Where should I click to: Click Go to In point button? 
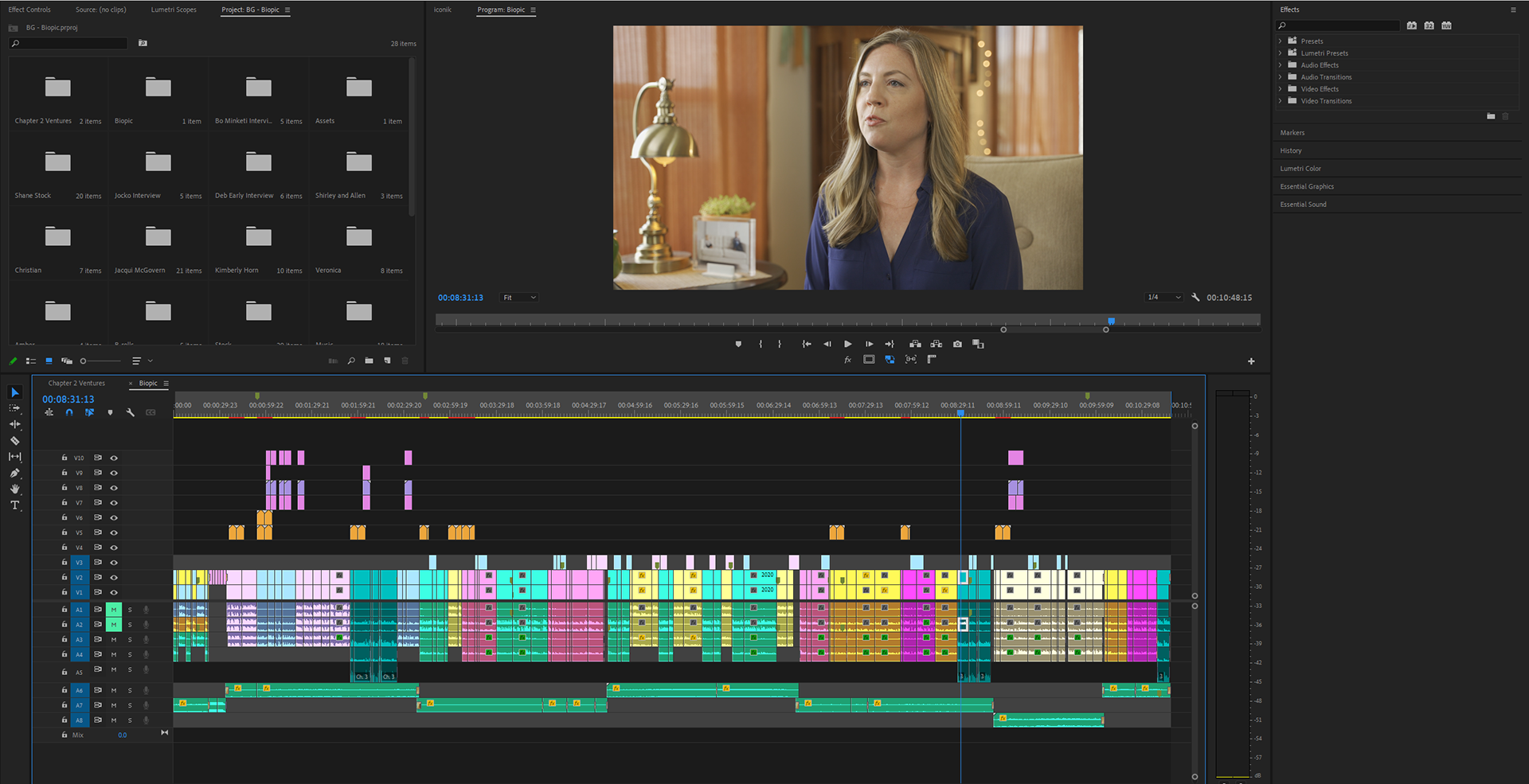(807, 344)
